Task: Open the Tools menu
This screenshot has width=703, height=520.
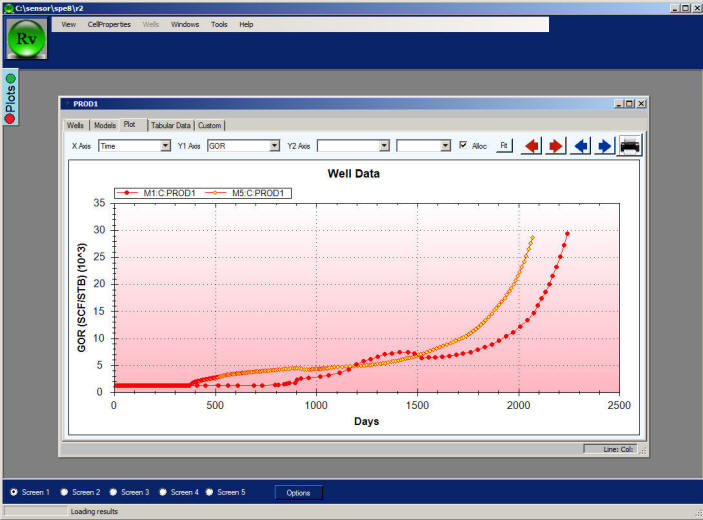Action: coord(219,24)
